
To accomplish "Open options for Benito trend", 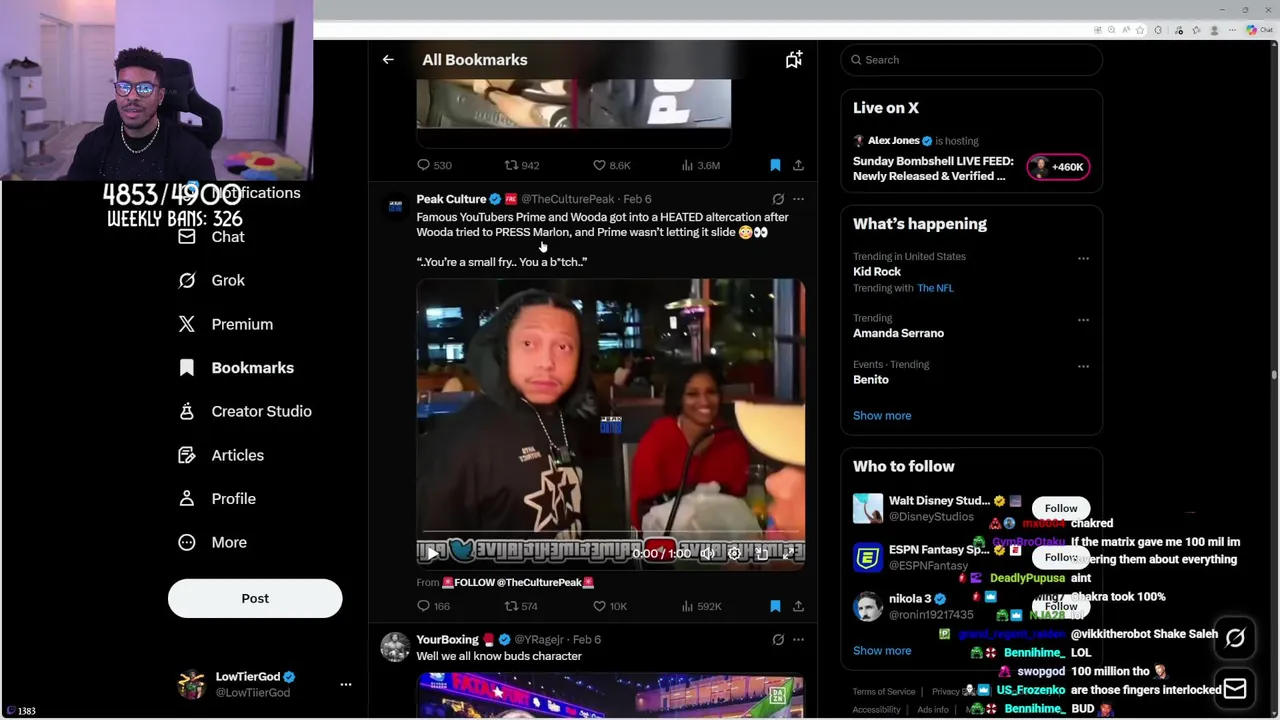I will (1083, 366).
